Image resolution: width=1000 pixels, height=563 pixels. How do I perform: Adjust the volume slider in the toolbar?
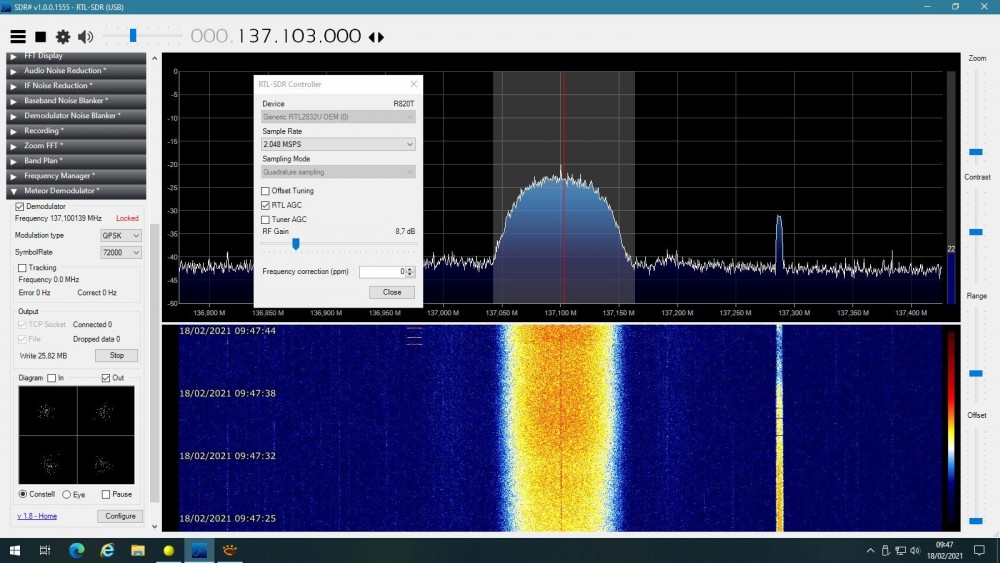pos(133,35)
